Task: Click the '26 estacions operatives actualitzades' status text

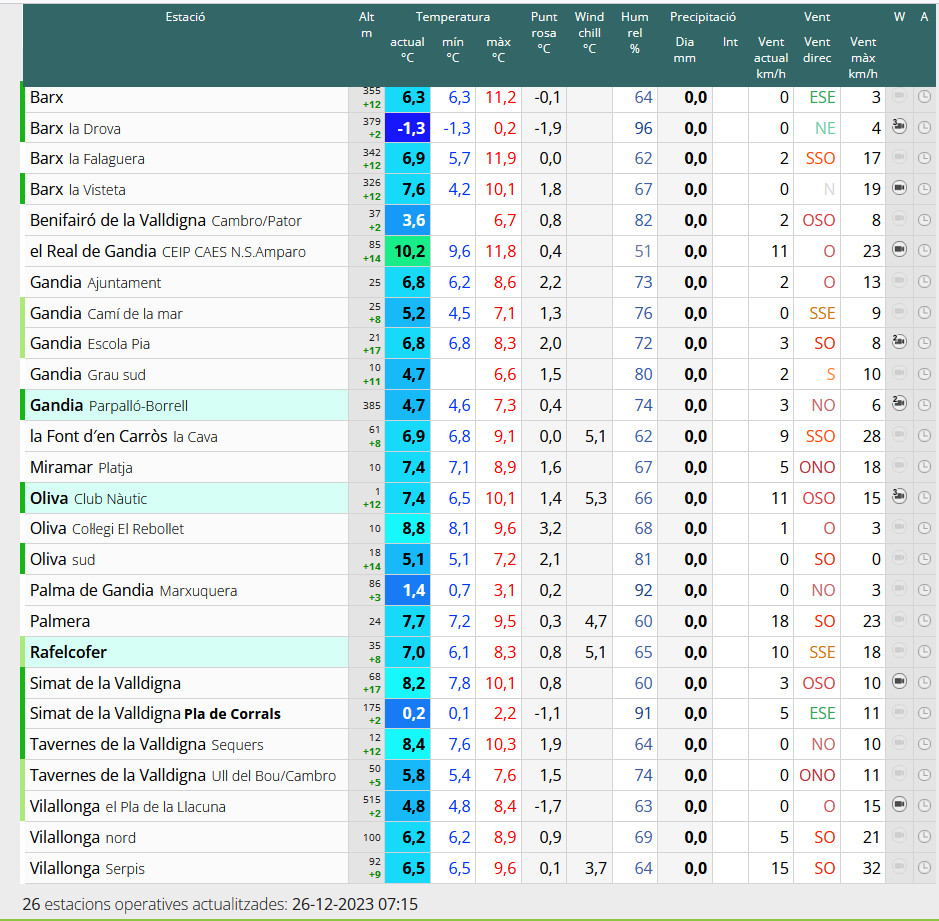Action: pos(155,904)
